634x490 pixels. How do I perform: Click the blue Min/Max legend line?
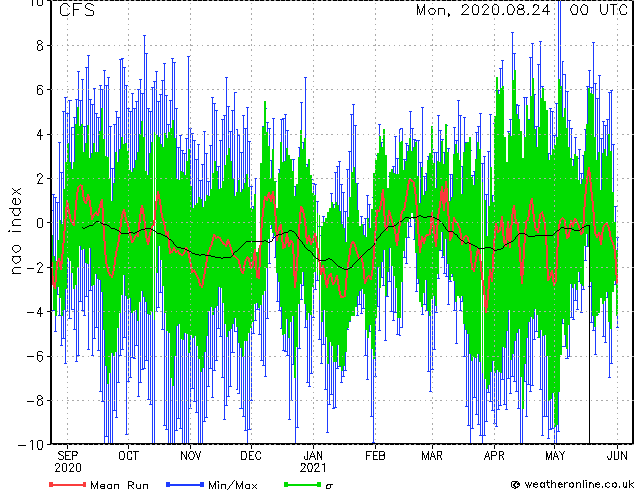coord(185,485)
